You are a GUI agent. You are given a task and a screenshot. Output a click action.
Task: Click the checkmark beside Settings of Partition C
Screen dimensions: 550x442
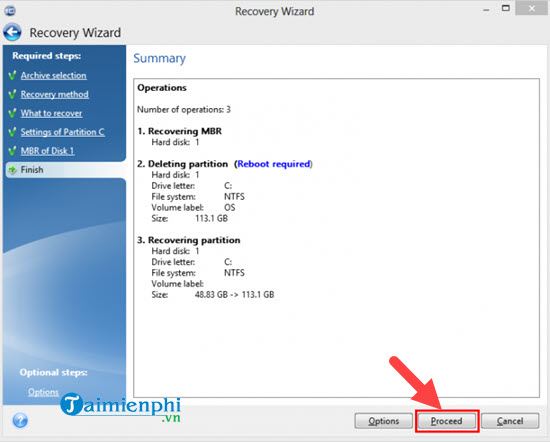tap(12, 132)
